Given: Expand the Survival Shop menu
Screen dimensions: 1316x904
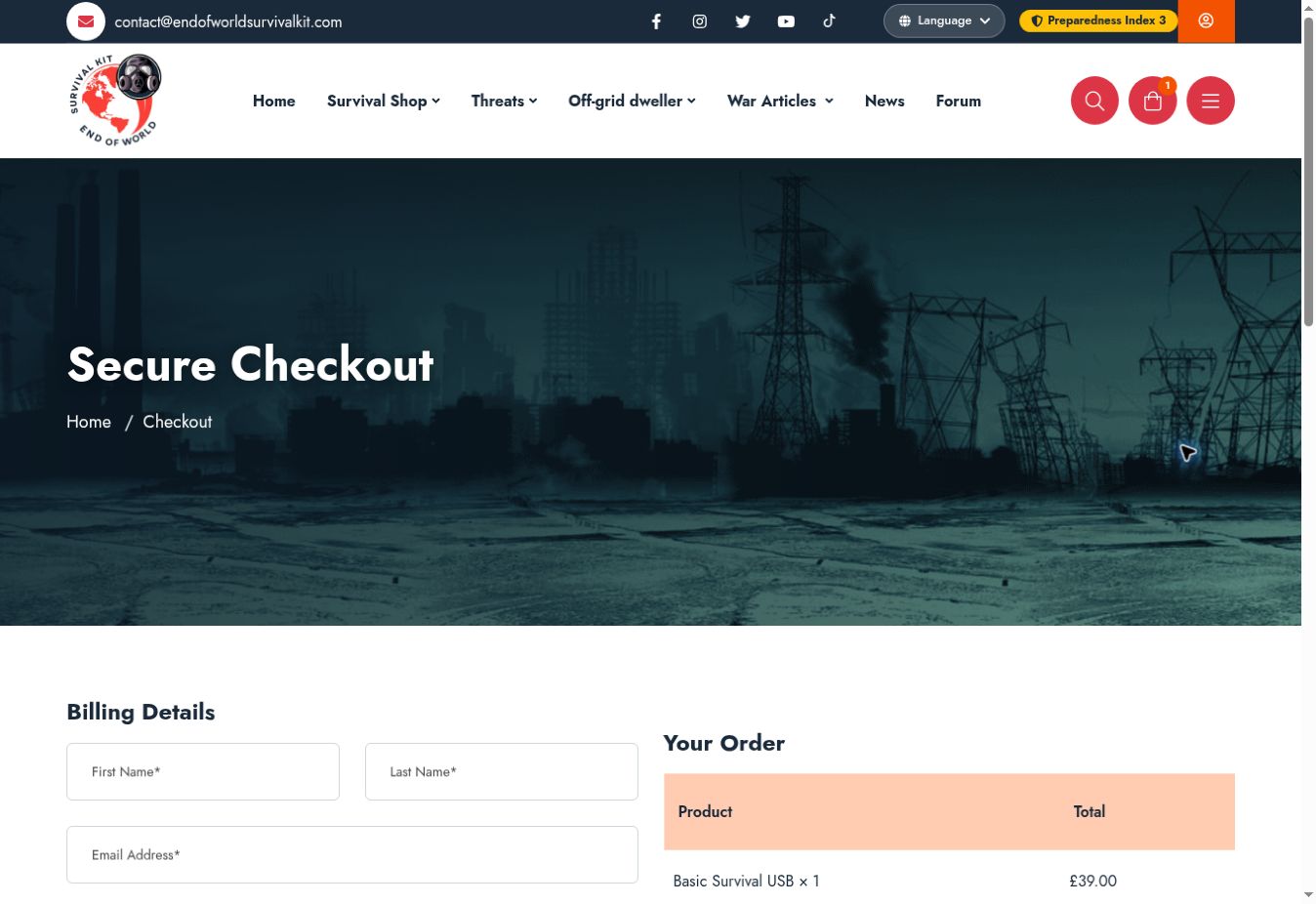Looking at the screenshot, I should pyautogui.click(x=384, y=101).
